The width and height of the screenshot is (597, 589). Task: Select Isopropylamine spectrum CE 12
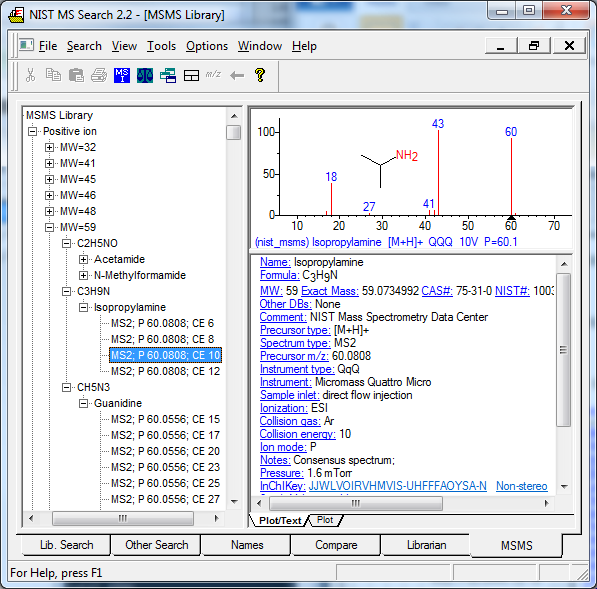[x=165, y=371]
